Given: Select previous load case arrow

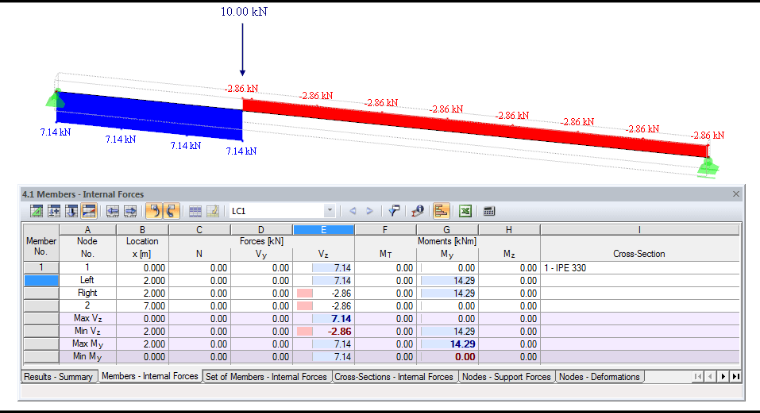Looking at the screenshot, I should coord(352,211).
